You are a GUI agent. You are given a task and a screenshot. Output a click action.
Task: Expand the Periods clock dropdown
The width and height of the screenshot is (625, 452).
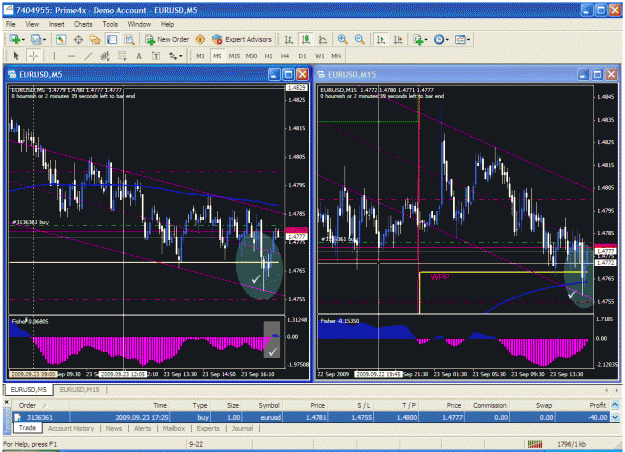point(447,40)
